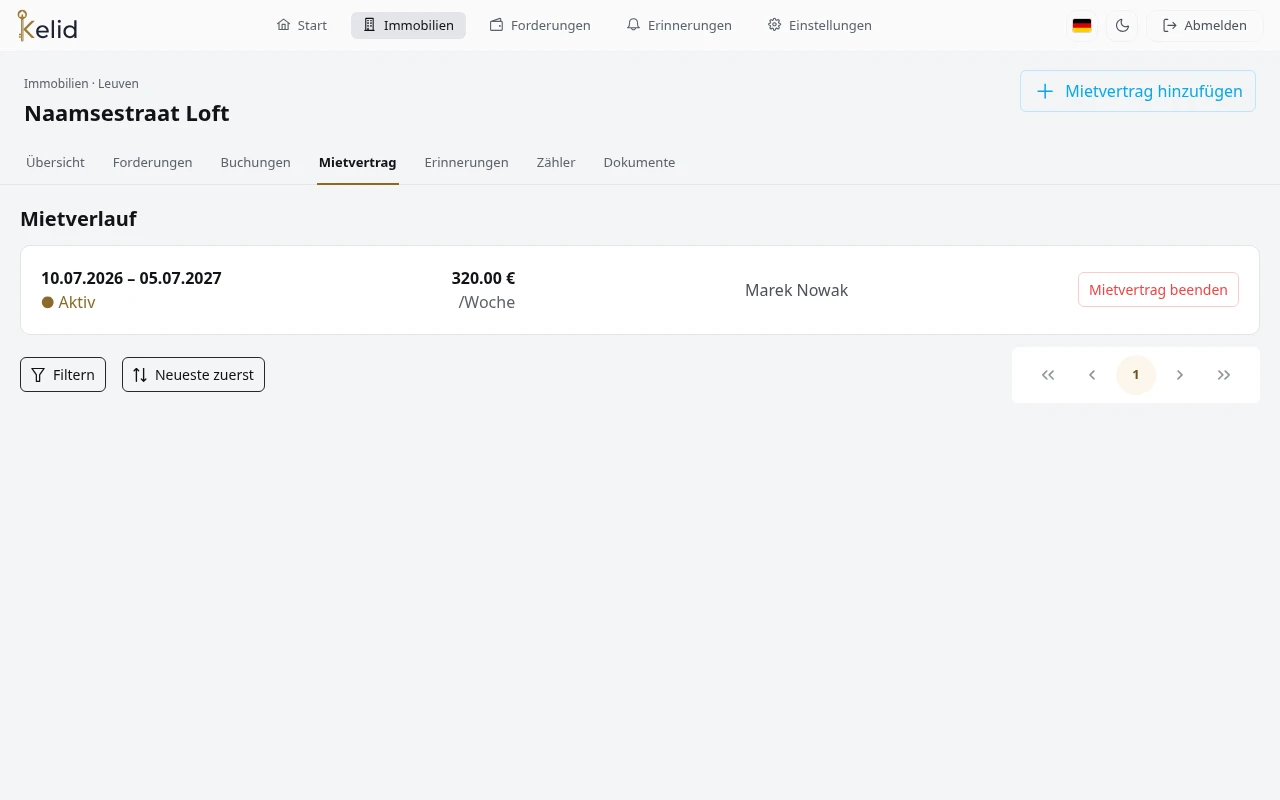Go to first page double-chevron
The height and width of the screenshot is (800, 1280).
1048,375
